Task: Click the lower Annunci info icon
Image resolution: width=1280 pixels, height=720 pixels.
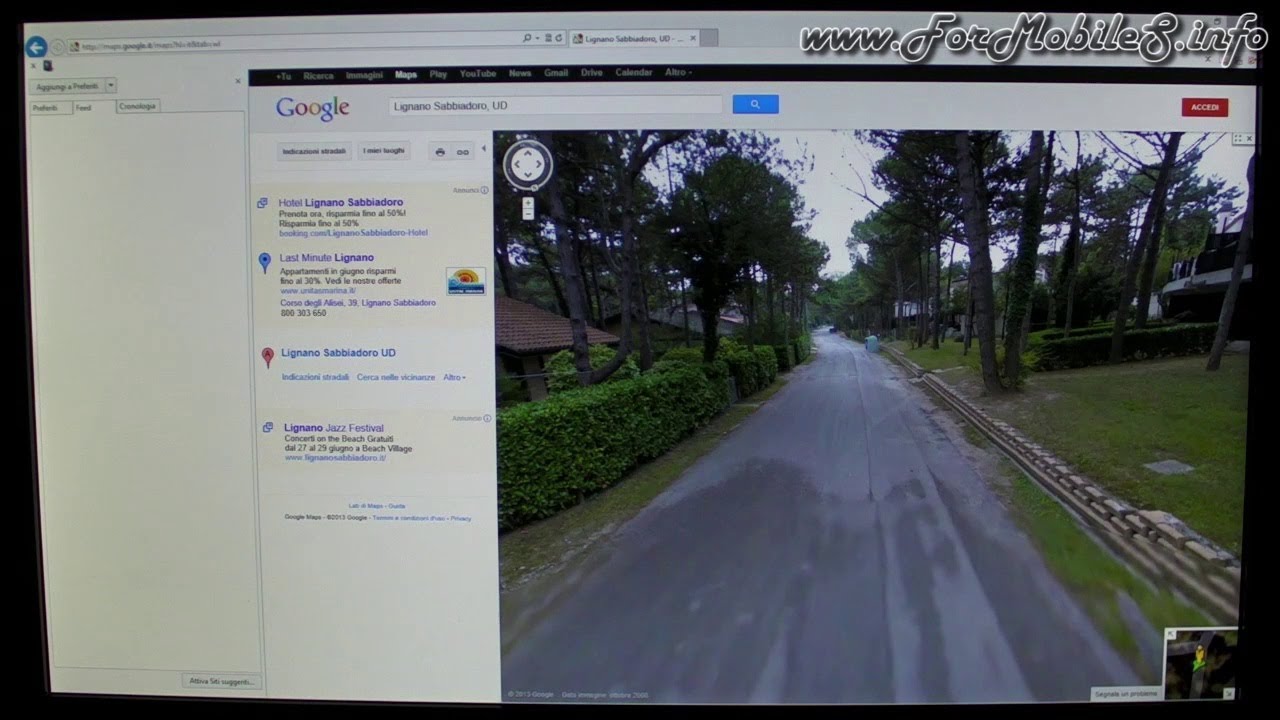Action: 487,418
